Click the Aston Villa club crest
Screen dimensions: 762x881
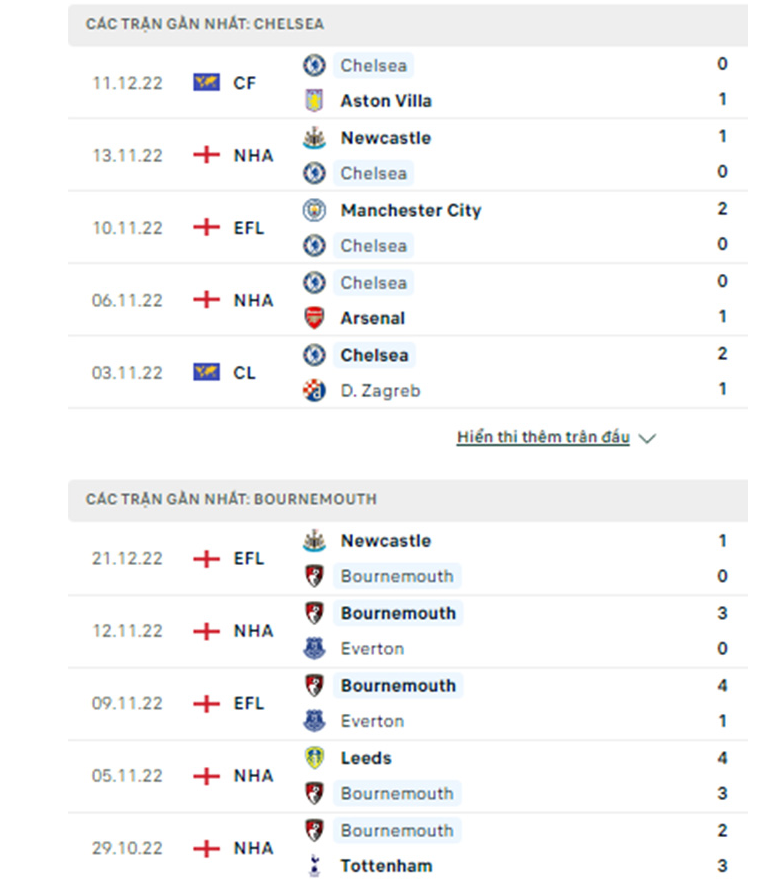tap(314, 101)
